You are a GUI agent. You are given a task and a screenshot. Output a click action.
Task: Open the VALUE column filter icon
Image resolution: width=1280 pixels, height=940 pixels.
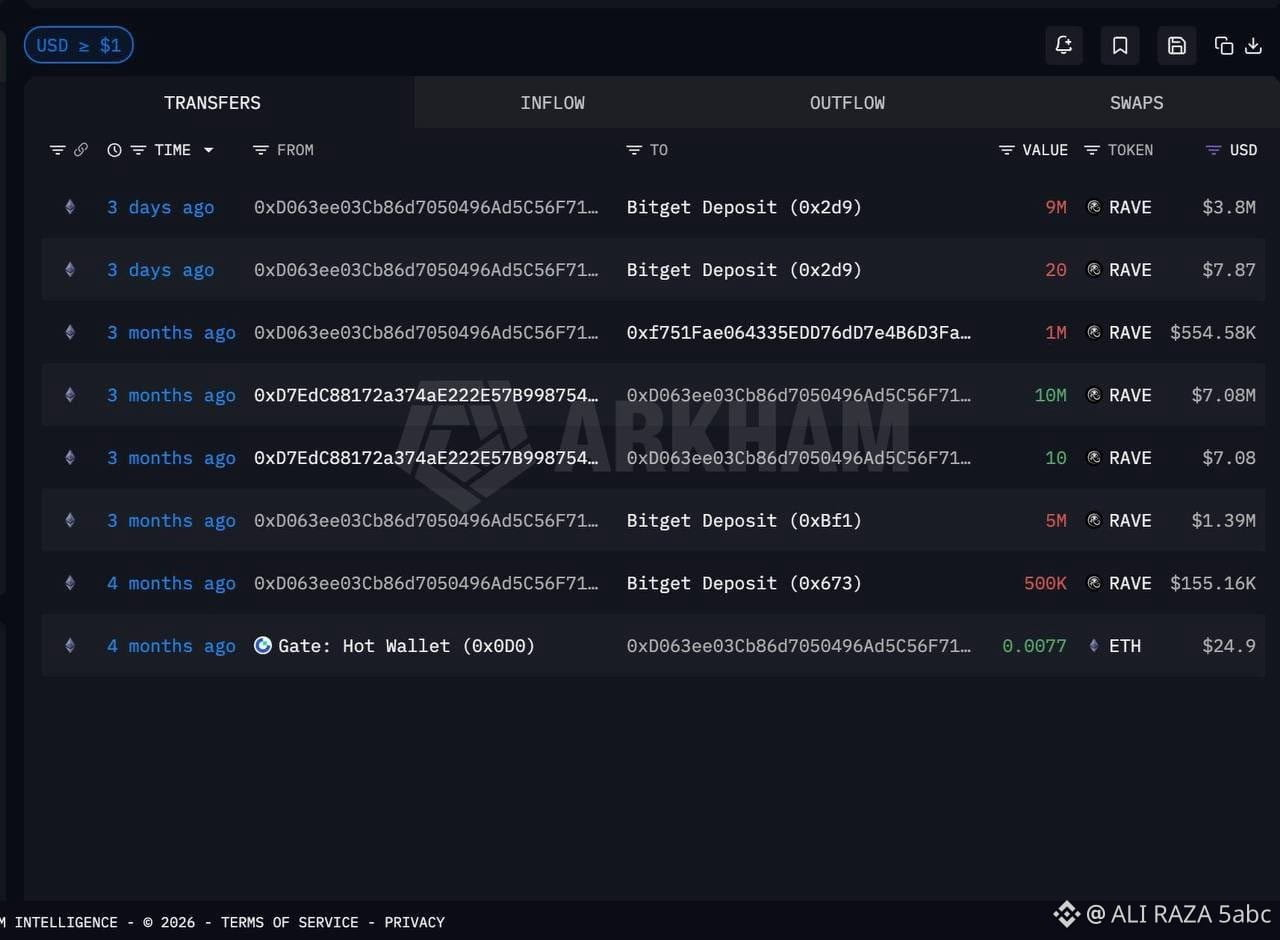(x=1007, y=150)
